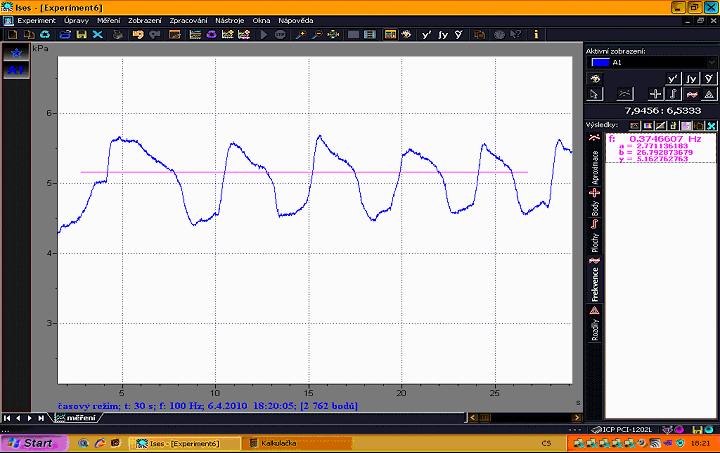Switch to Kalkulačka in taskbar

(x=297, y=443)
